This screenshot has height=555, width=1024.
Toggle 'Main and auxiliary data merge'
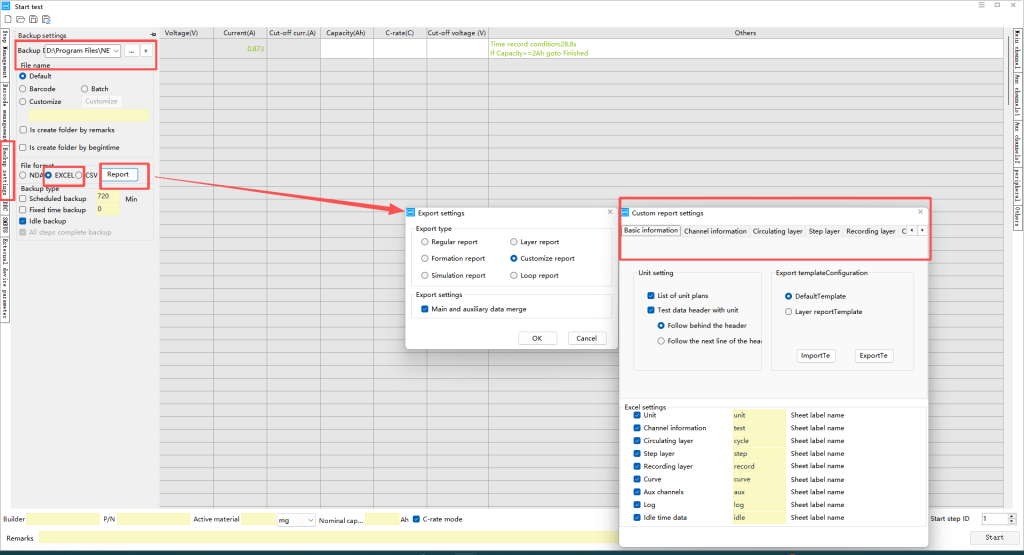tap(424, 309)
